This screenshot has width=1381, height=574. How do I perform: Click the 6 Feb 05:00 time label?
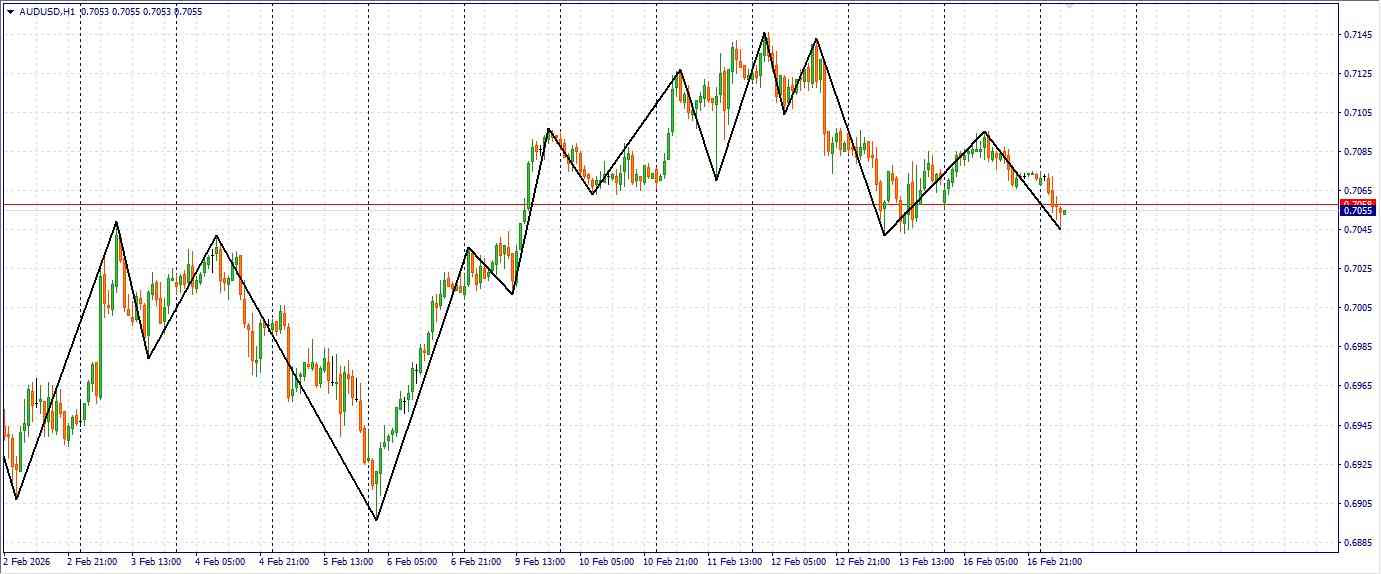(x=412, y=562)
